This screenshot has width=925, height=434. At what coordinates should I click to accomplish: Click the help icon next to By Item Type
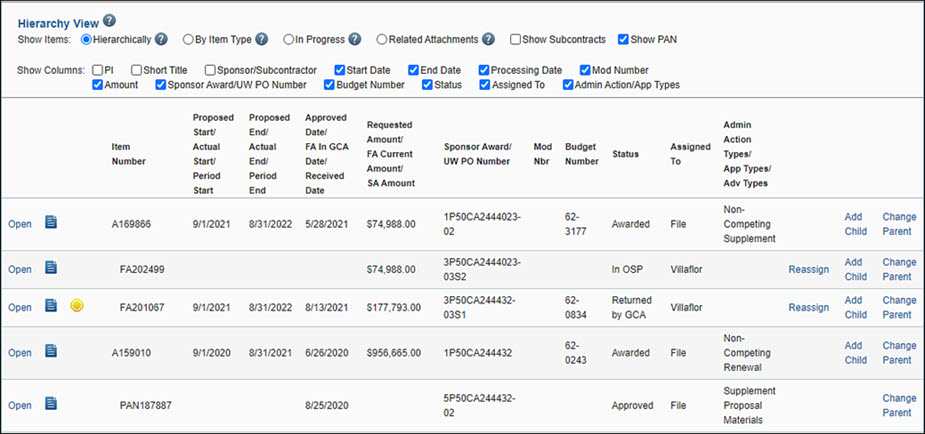point(261,39)
